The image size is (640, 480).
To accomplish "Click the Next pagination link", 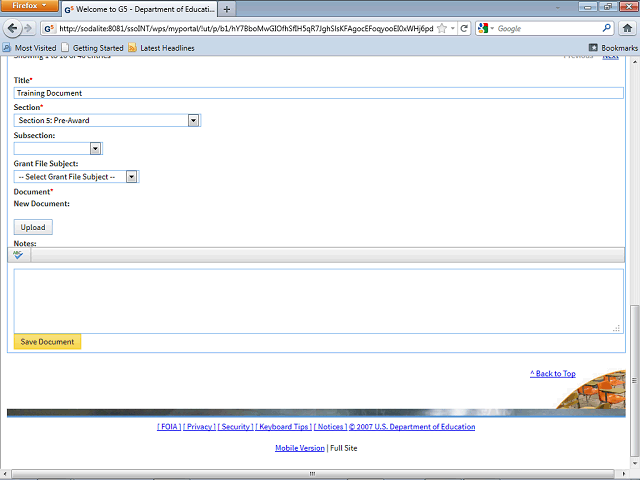I will pos(611,57).
